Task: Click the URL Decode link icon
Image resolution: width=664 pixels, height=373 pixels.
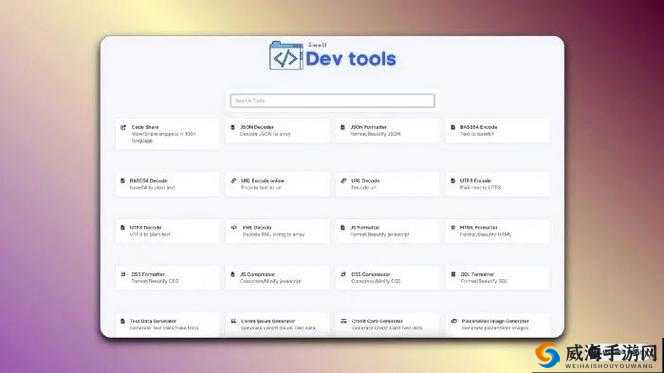Action: click(343, 181)
